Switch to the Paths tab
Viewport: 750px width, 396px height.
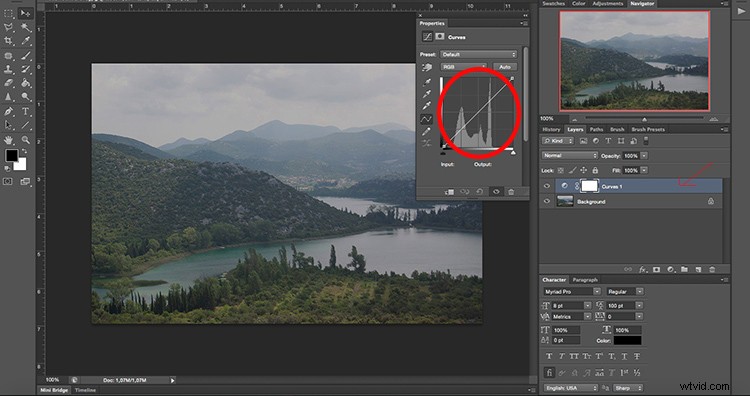coord(596,129)
